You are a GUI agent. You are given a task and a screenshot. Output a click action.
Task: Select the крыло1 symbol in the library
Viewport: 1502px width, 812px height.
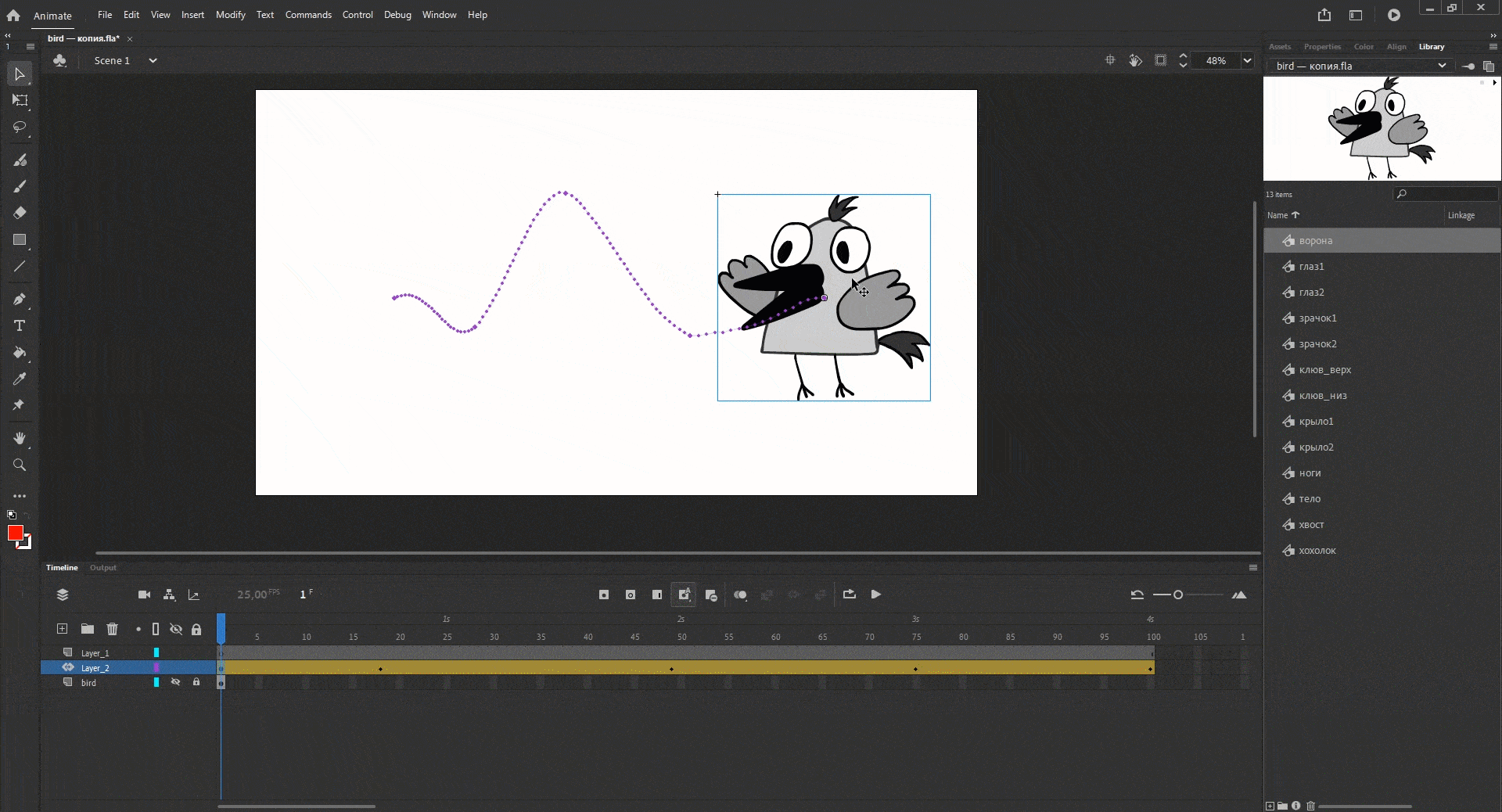tap(1316, 422)
